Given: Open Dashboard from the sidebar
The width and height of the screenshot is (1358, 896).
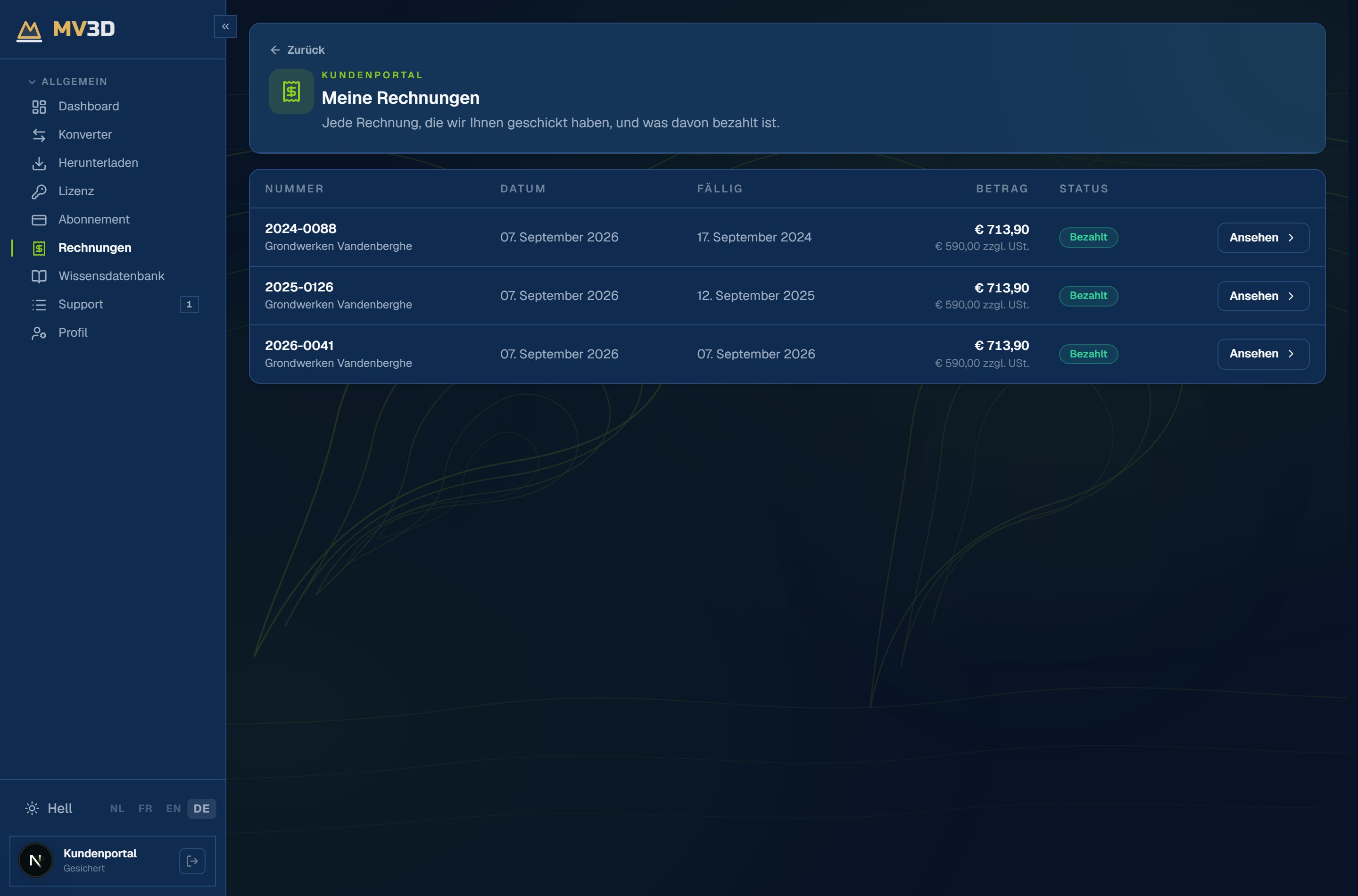Looking at the screenshot, I should click(113, 106).
